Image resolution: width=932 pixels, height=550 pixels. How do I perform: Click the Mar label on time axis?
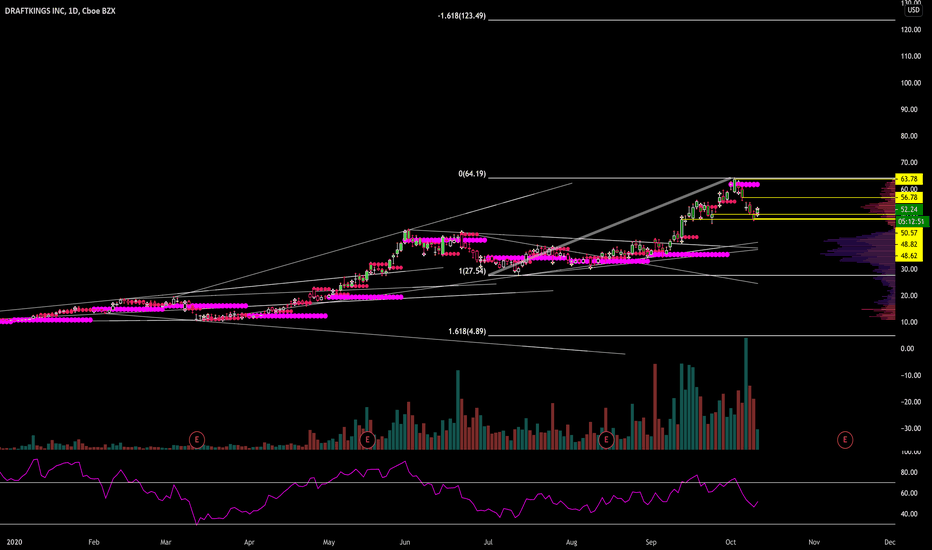coord(166,542)
